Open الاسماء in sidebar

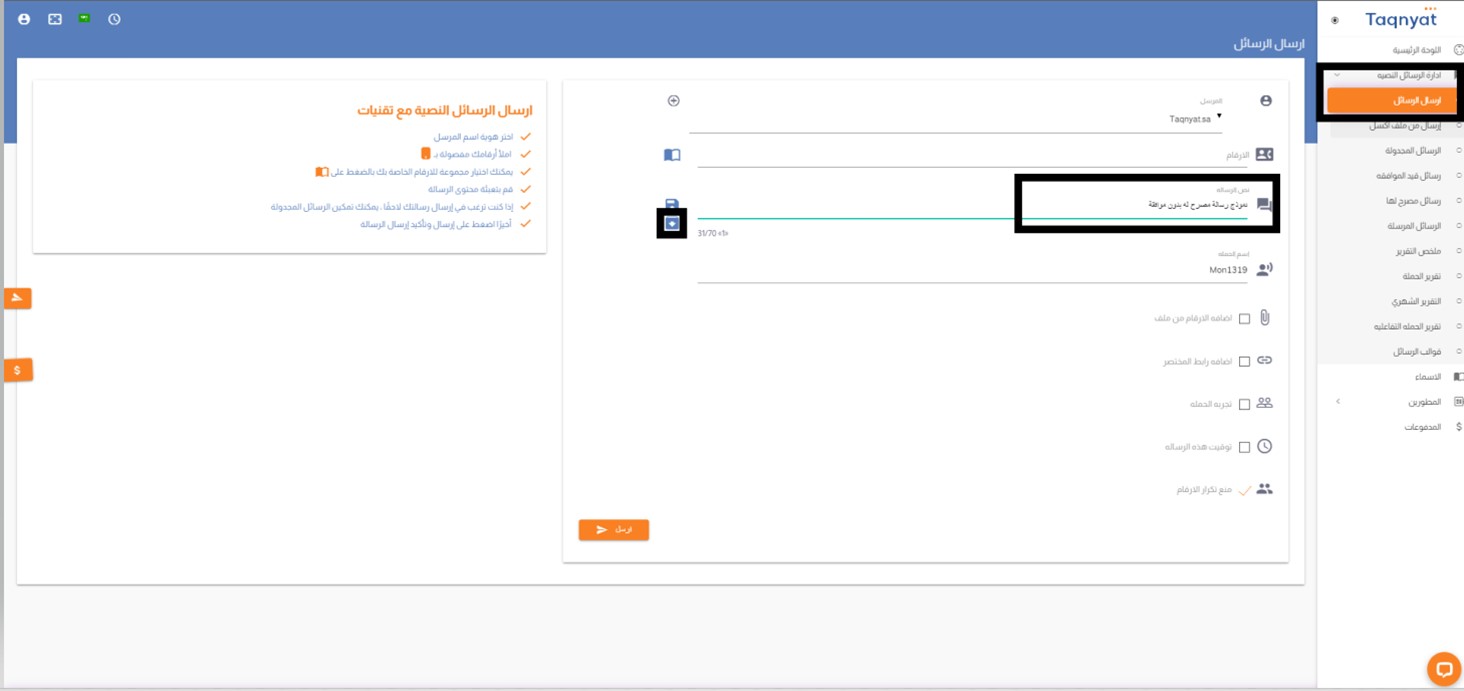coord(1428,377)
